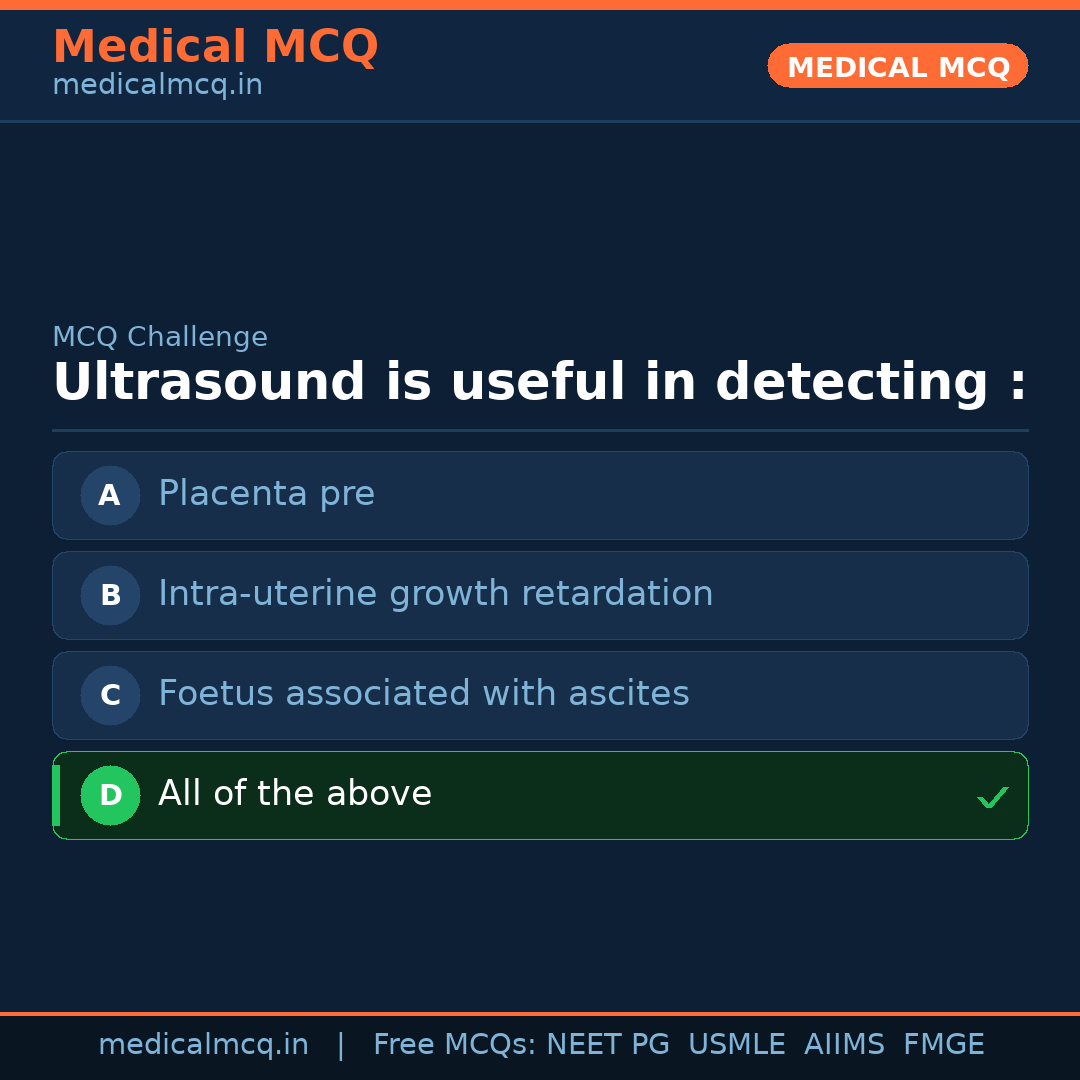Select the 'Placenta pre' answer text
This screenshot has width=1080, height=1080.
(266, 494)
